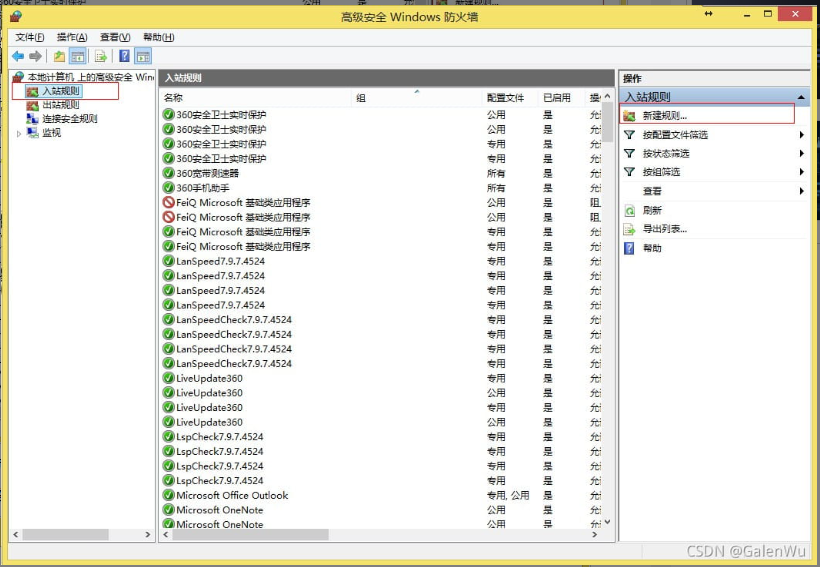Click the tree pane horizontal scrollbar left arrow
Viewport: 820px width, 567px height.
(16, 535)
